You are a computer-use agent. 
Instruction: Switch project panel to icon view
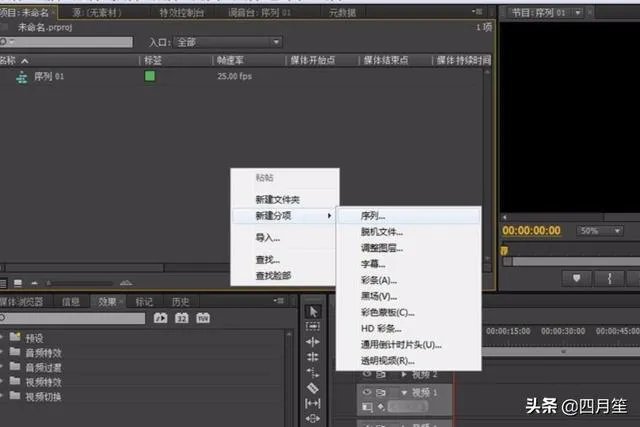tap(18, 283)
